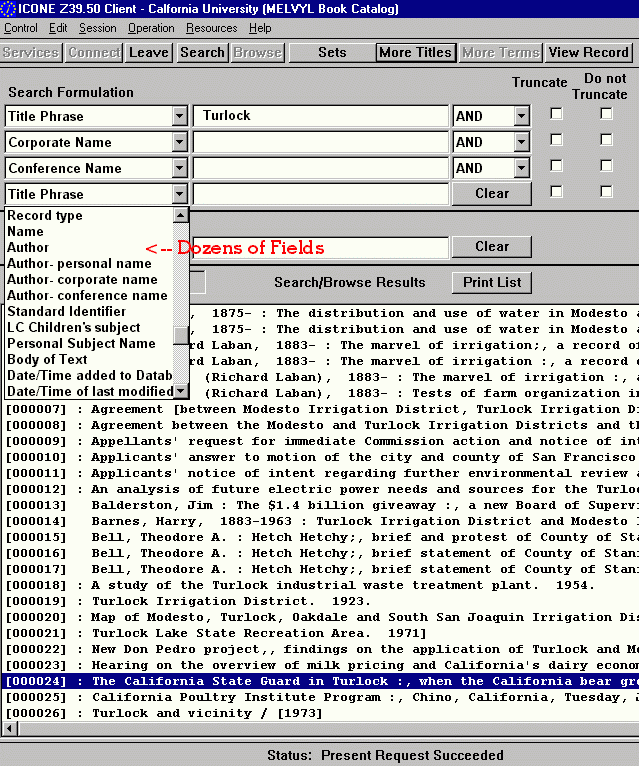Click the field list scroll-down arrow
639x766 pixels.
(x=181, y=390)
